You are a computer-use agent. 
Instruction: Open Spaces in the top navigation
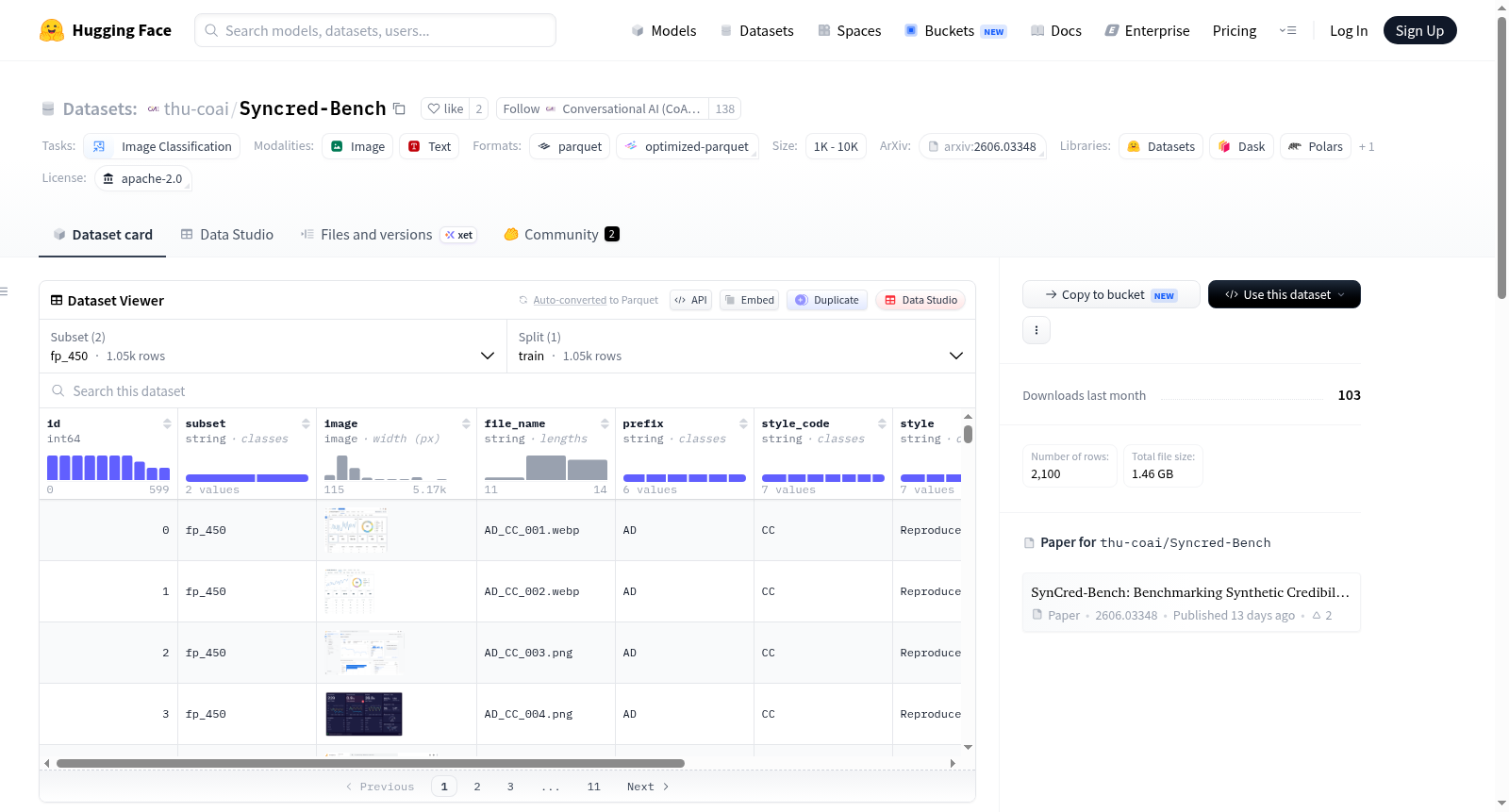click(850, 30)
